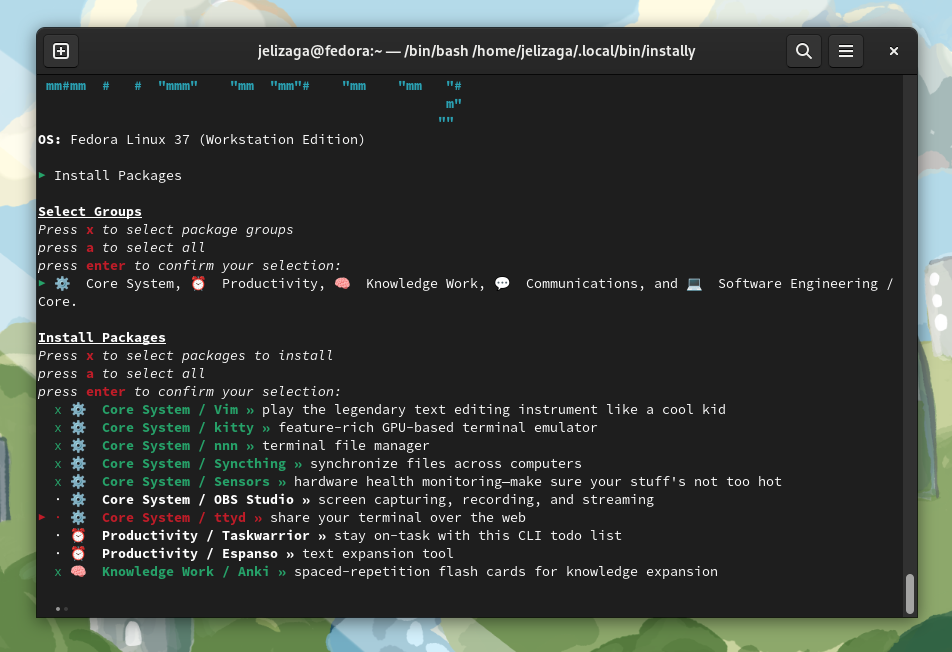Screen dimensions: 952x652
Task: Toggle the ttyd package selection dot
Action: (x=58, y=518)
